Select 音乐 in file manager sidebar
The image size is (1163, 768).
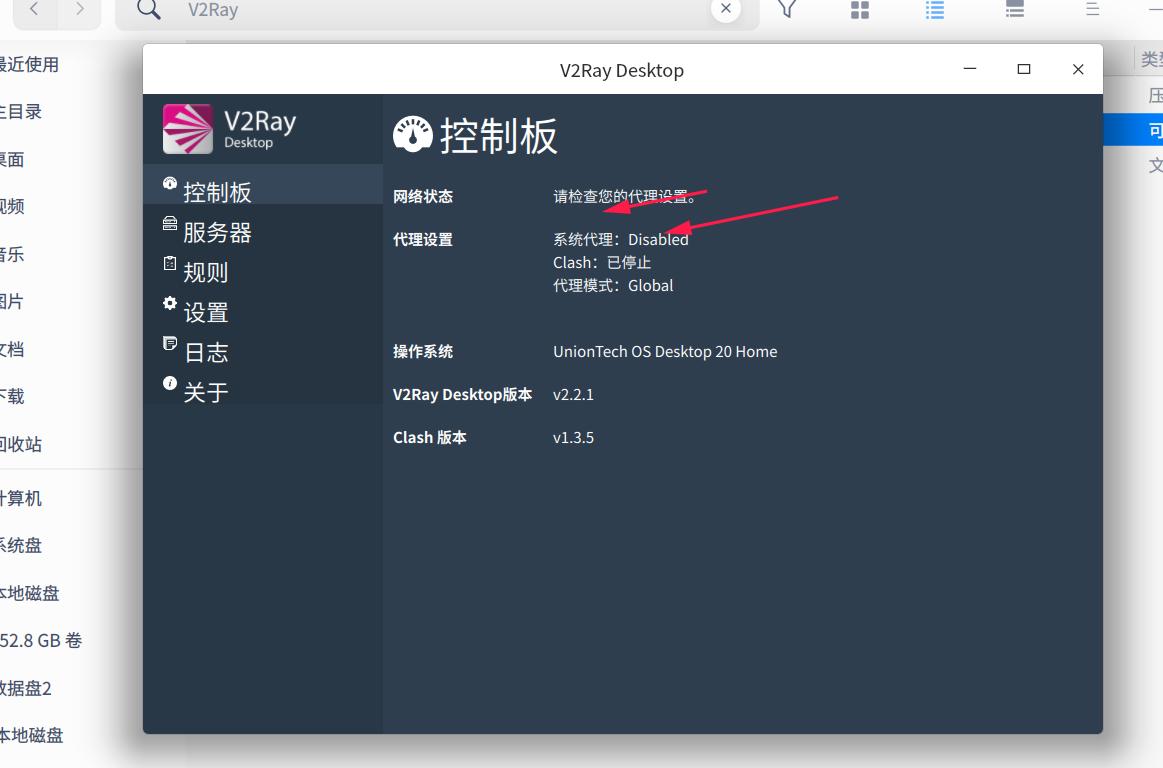13,255
